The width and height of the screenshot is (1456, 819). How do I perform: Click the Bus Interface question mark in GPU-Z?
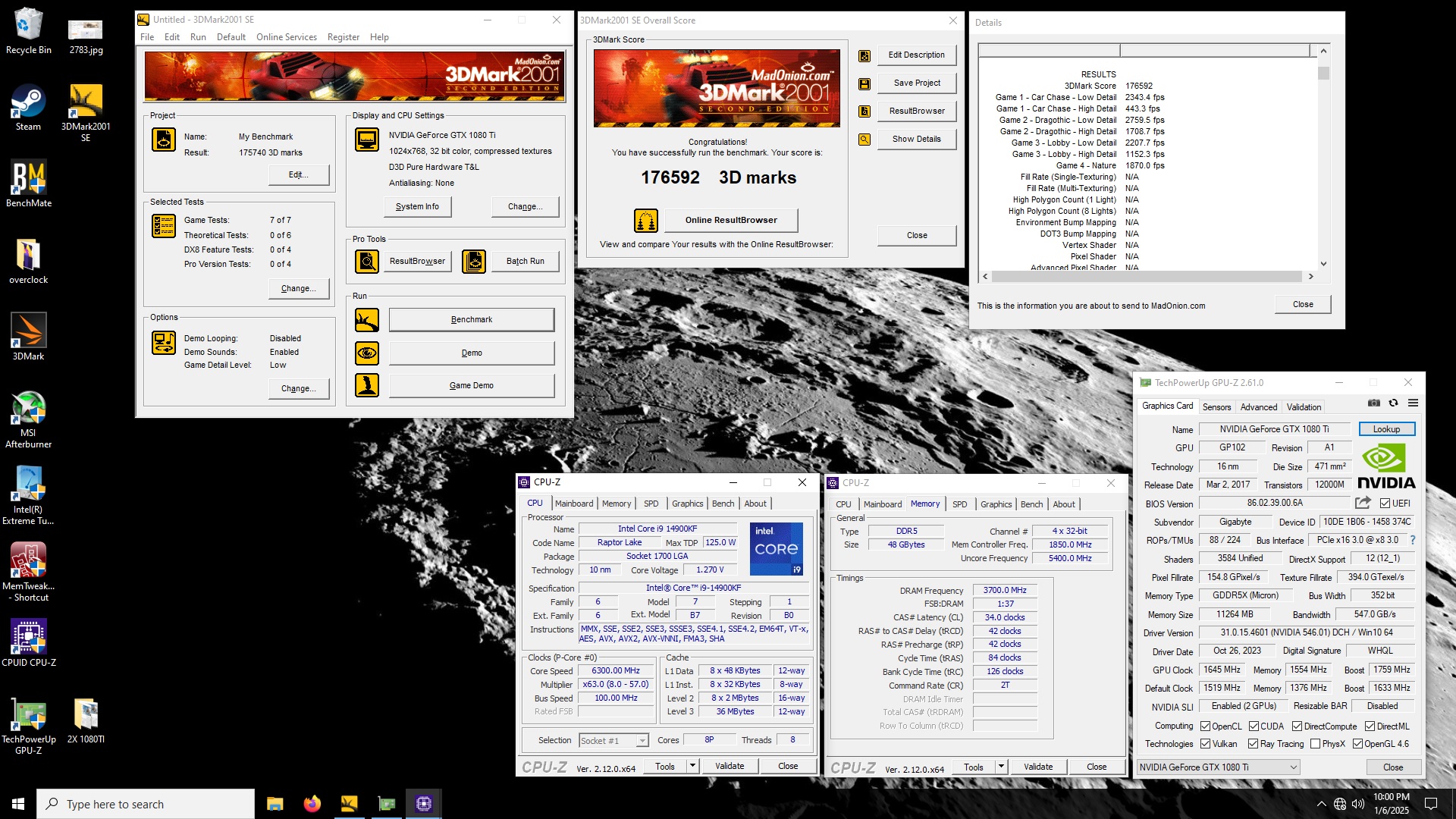coord(1413,540)
